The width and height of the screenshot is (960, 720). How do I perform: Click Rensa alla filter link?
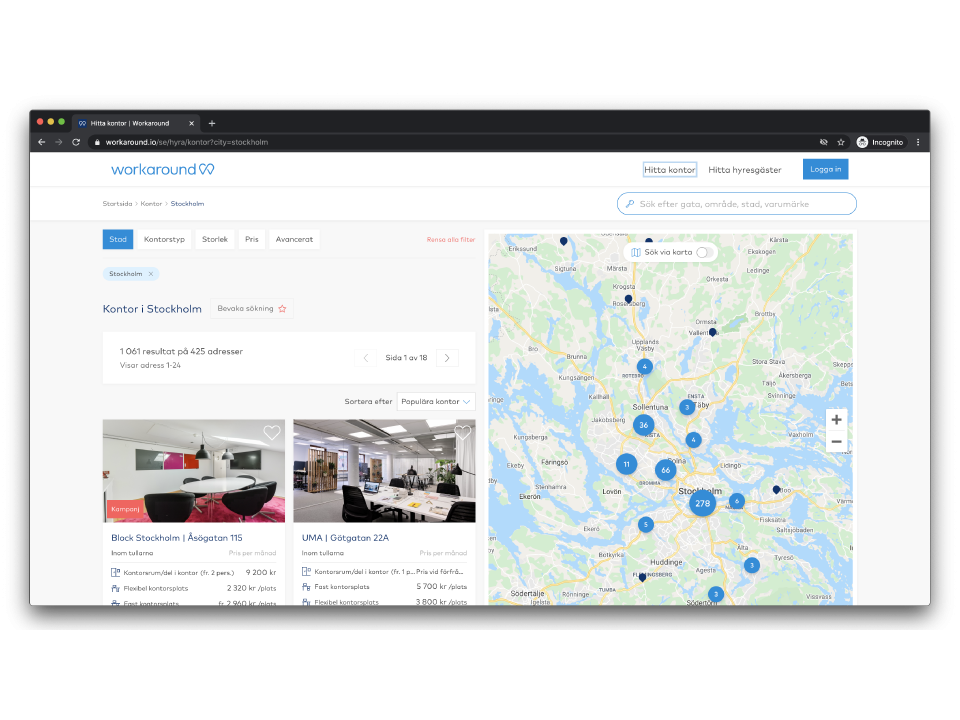click(x=450, y=240)
